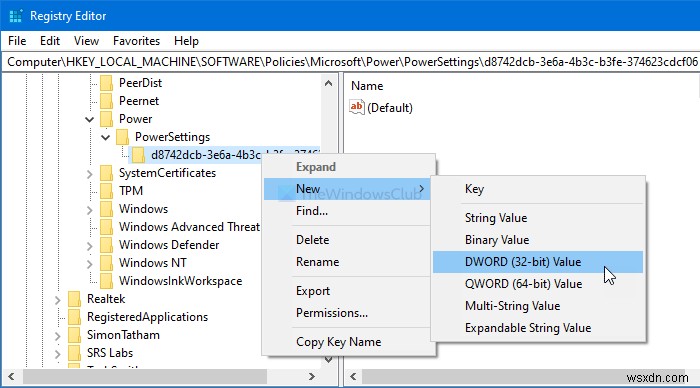700x388 pixels.
Task: Click the Realtek folder icon
Action: [75, 299]
